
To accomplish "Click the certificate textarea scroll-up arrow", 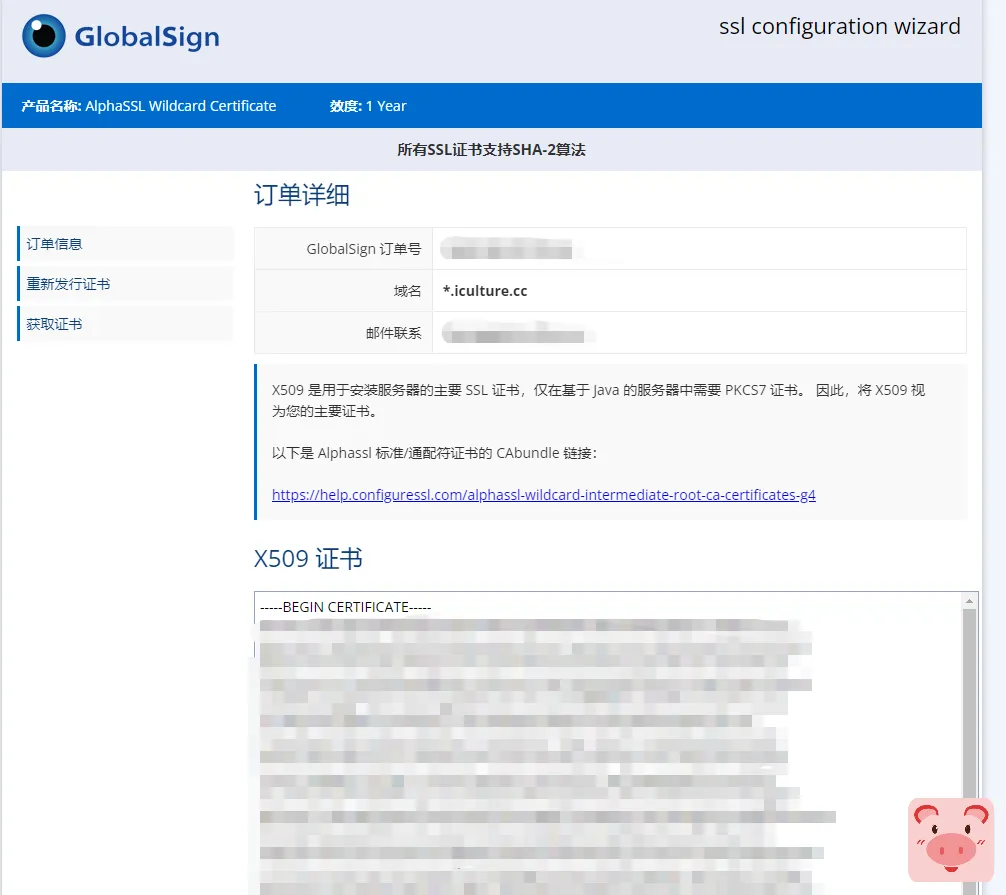I will click(969, 601).
